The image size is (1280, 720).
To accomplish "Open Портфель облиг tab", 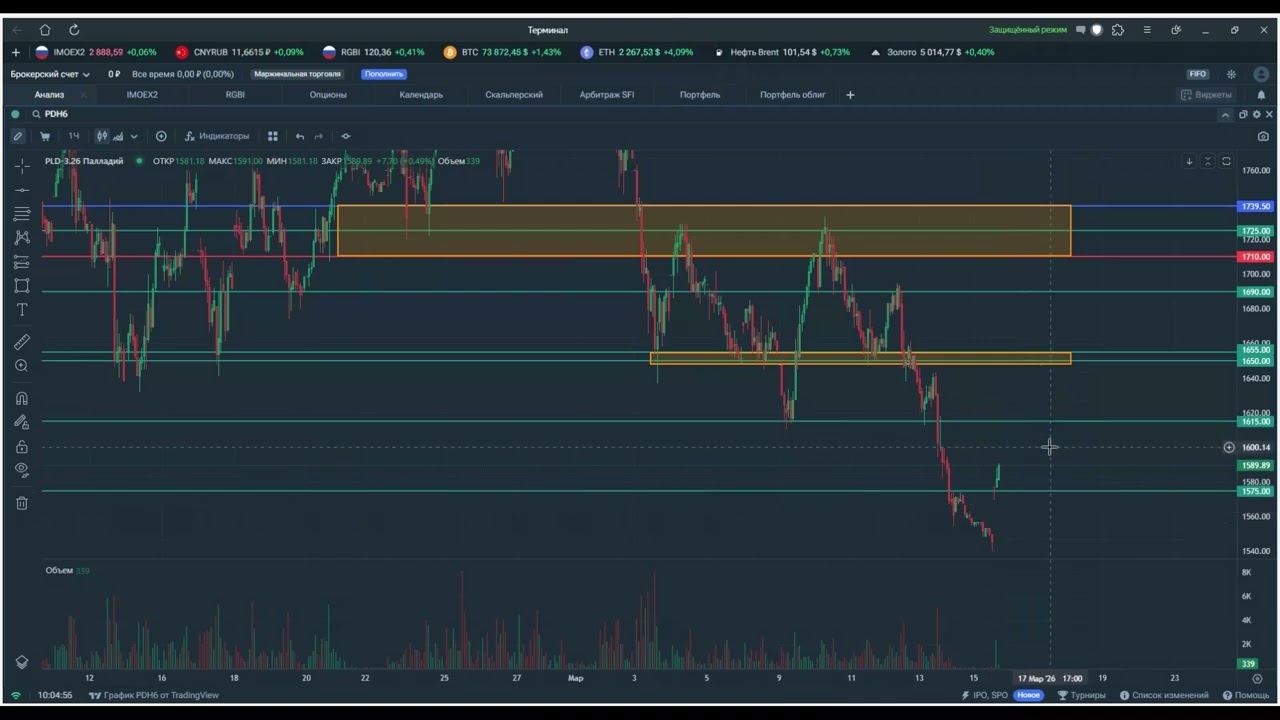I will (x=793, y=95).
